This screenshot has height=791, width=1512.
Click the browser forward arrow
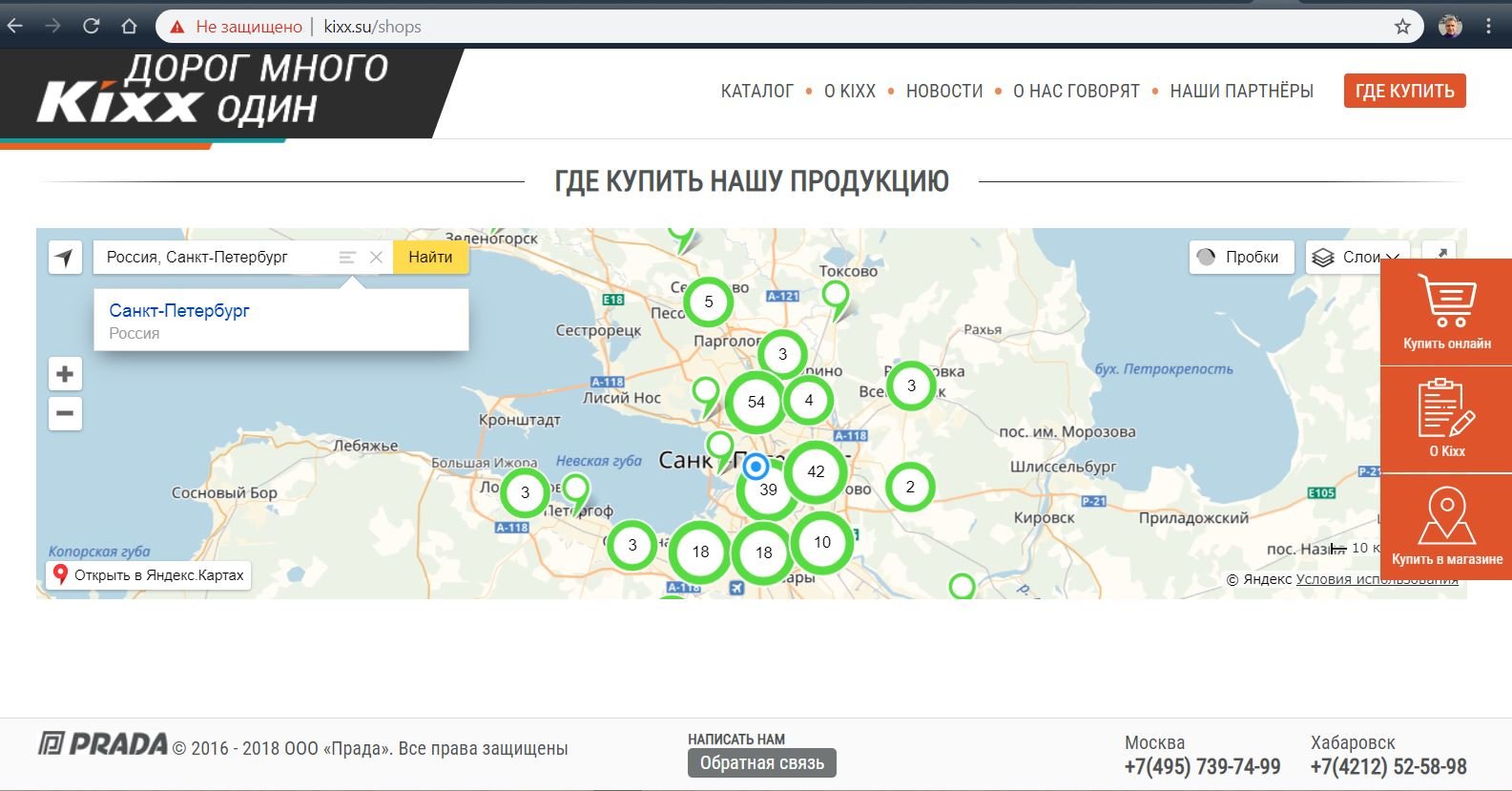click(x=52, y=27)
